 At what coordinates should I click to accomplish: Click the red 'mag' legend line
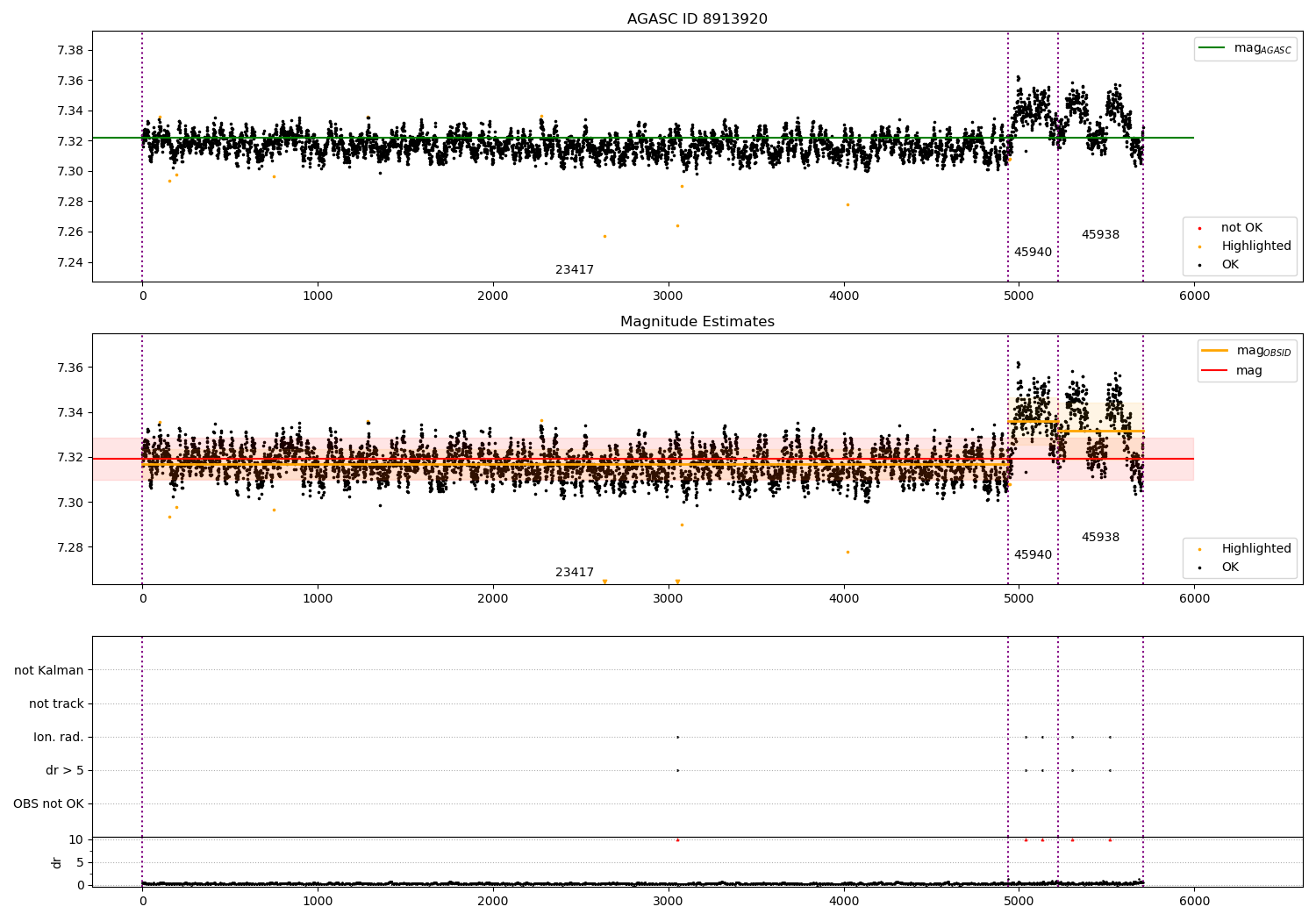pos(1215,370)
